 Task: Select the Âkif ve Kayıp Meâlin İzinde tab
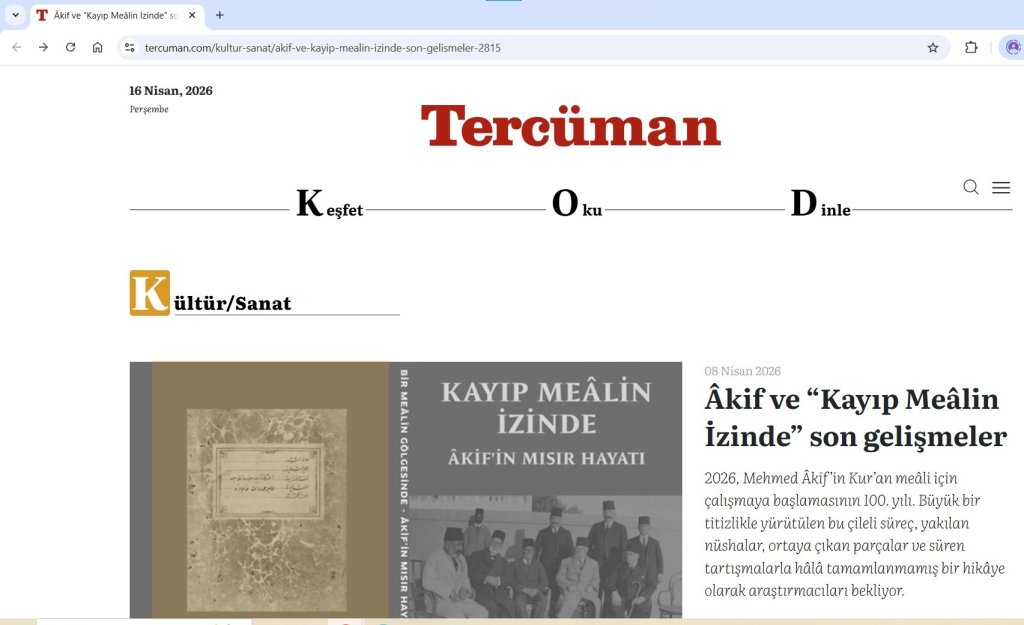[110, 15]
